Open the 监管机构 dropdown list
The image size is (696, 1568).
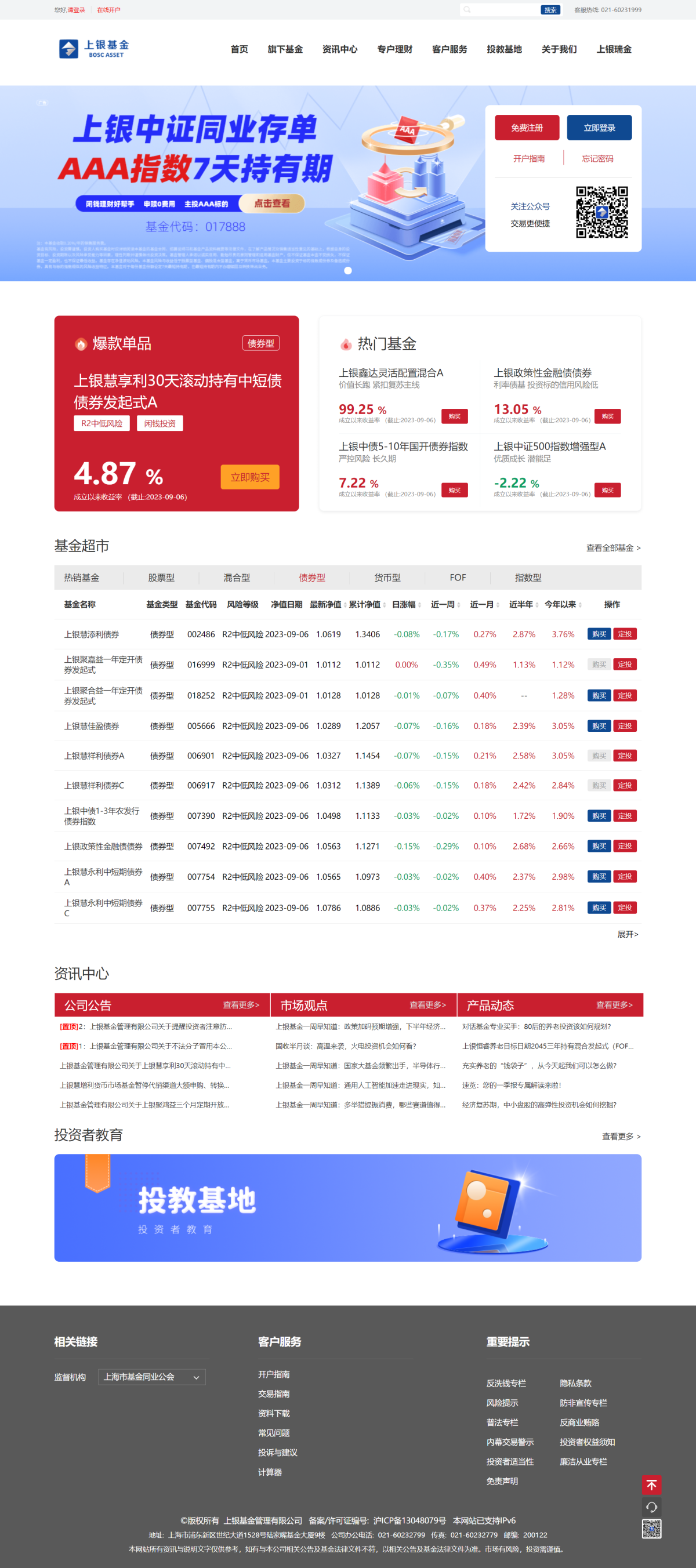tap(151, 1377)
